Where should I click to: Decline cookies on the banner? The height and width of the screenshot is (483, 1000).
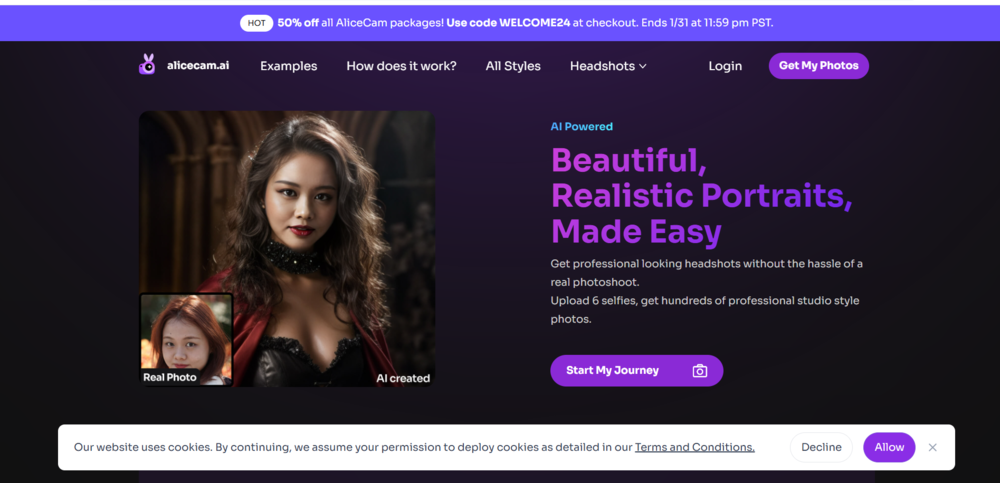click(x=821, y=447)
